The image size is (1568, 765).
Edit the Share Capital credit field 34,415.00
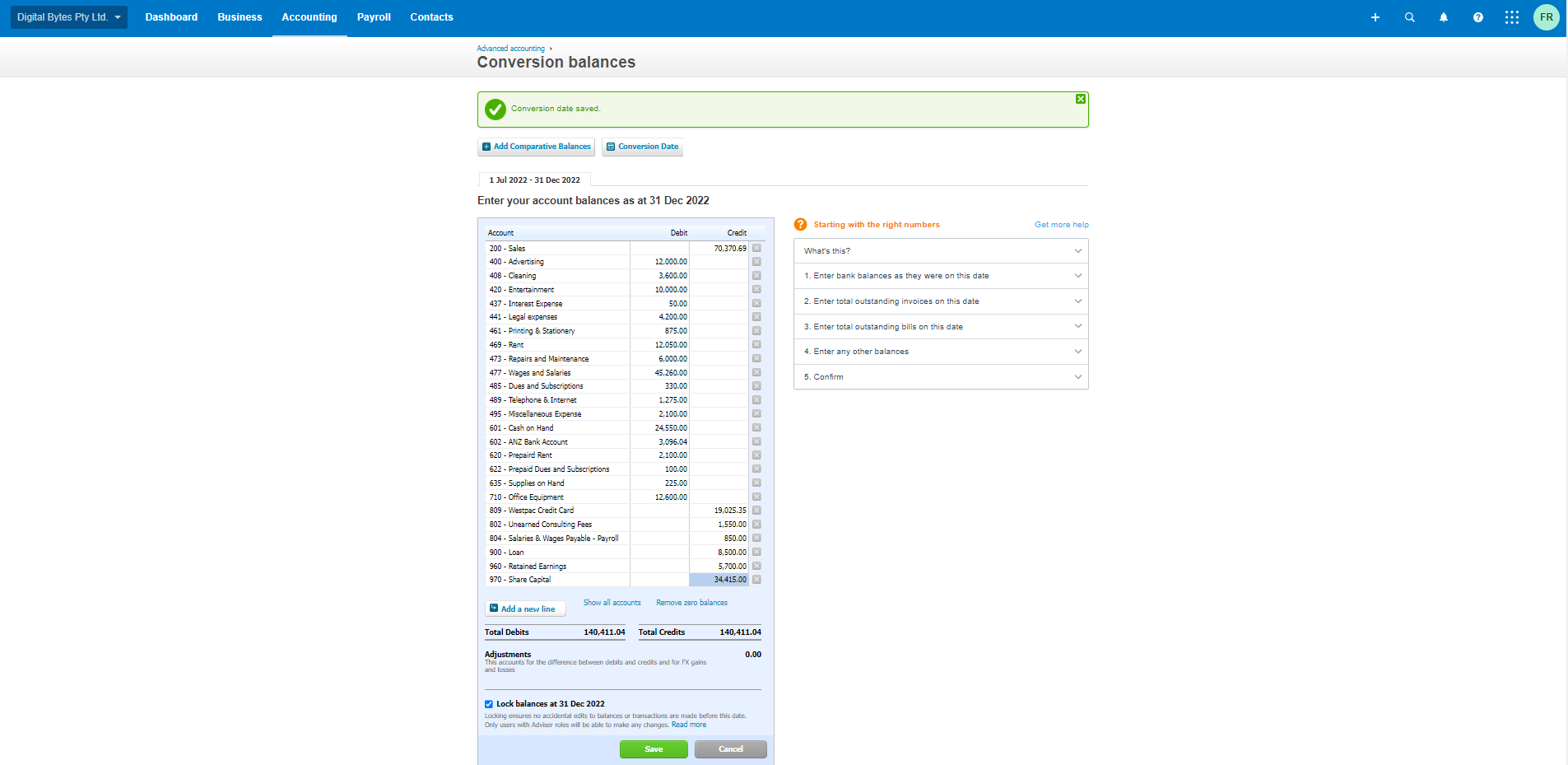719,580
